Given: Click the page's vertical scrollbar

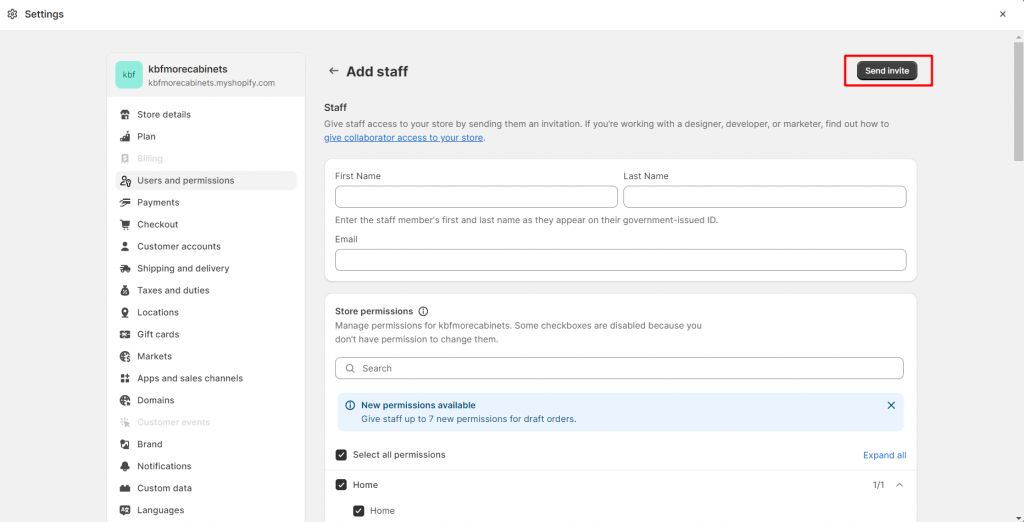Looking at the screenshot, I should (1018, 100).
